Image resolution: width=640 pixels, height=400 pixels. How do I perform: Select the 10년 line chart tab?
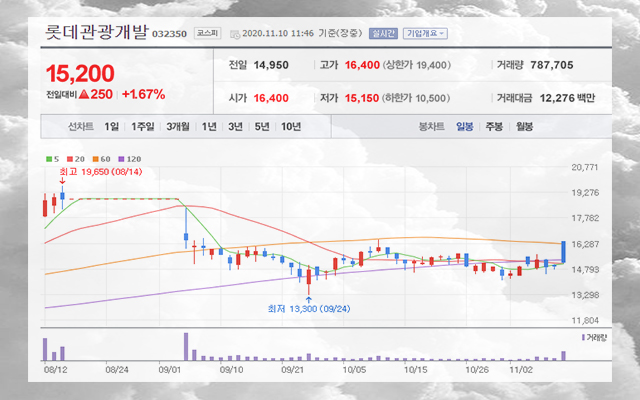tap(291, 127)
